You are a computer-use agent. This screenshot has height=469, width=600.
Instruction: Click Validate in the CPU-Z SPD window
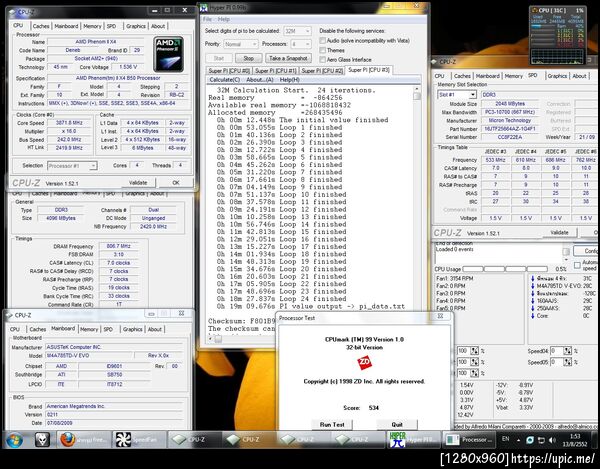click(559, 233)
